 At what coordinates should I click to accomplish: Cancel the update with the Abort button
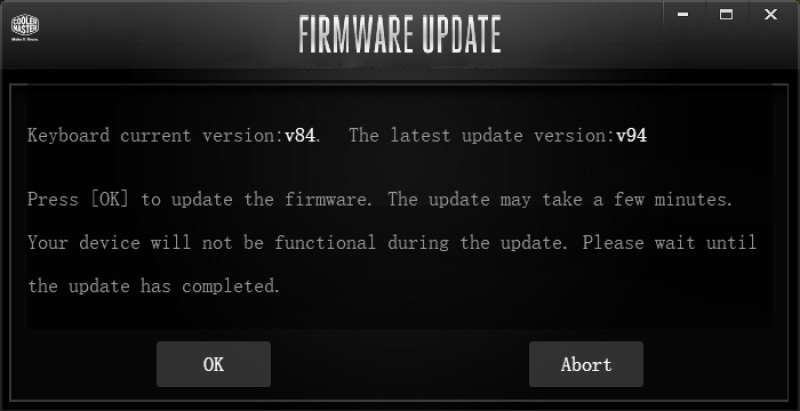click(586, 364)
